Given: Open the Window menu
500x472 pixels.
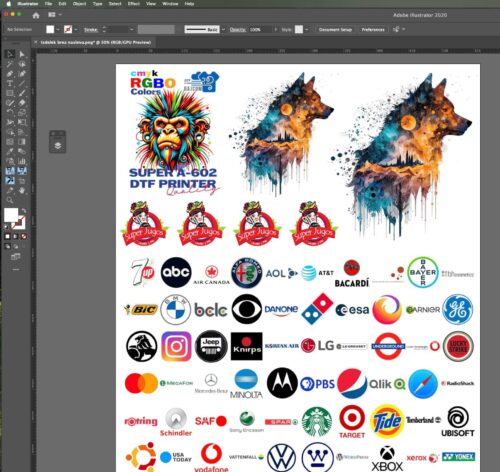Looking at the screenshot, I should [x=170, y=4].
